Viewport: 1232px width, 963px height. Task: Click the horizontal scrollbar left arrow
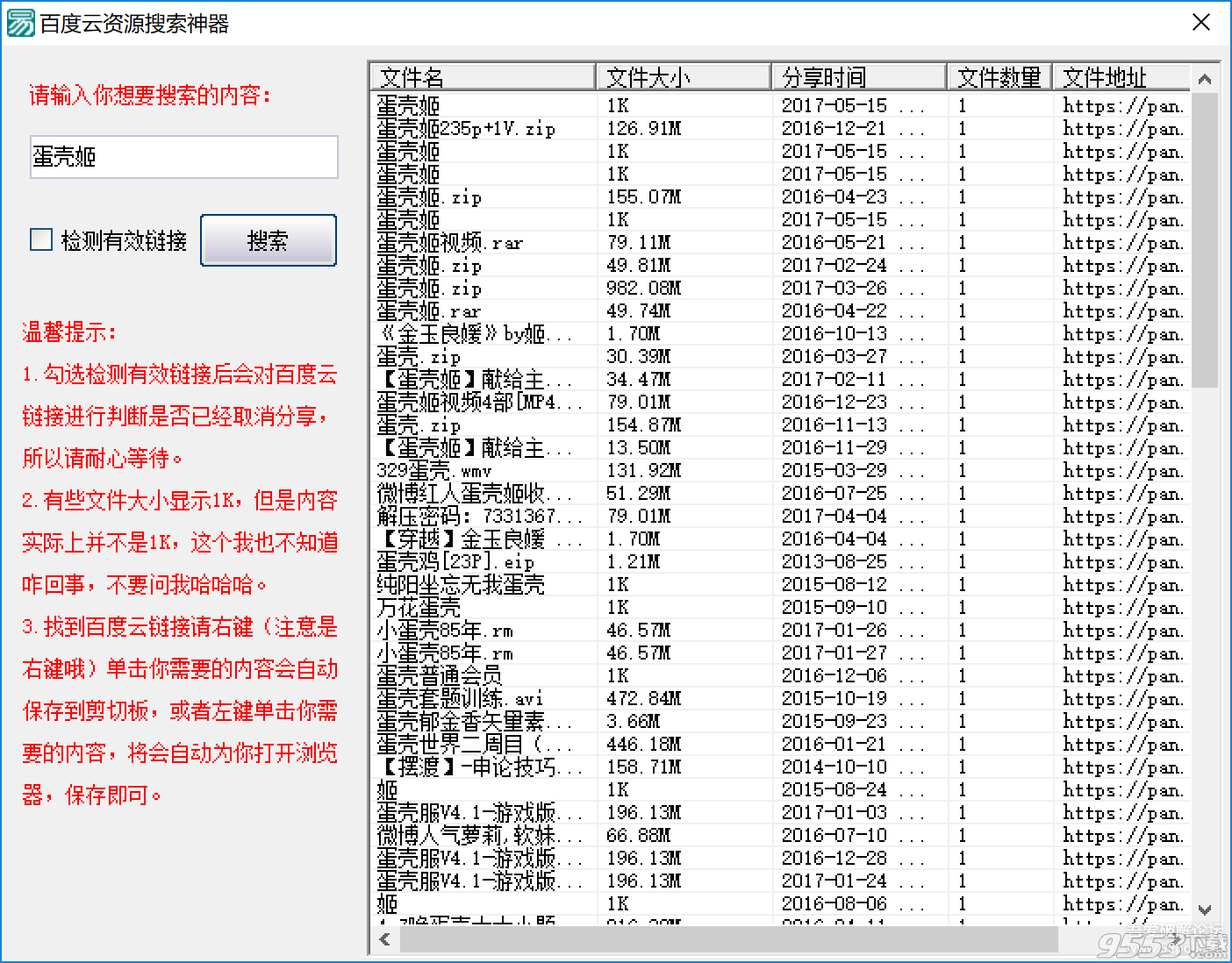point(385,939)
